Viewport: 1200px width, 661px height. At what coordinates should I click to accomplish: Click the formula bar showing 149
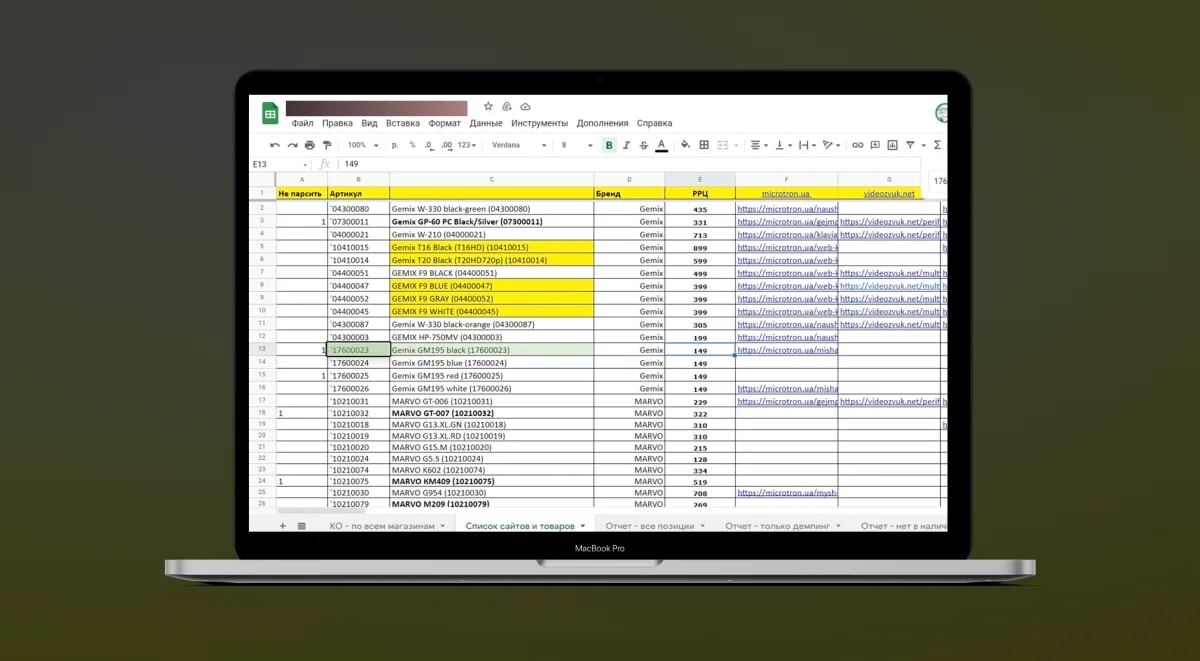[630, 164]
